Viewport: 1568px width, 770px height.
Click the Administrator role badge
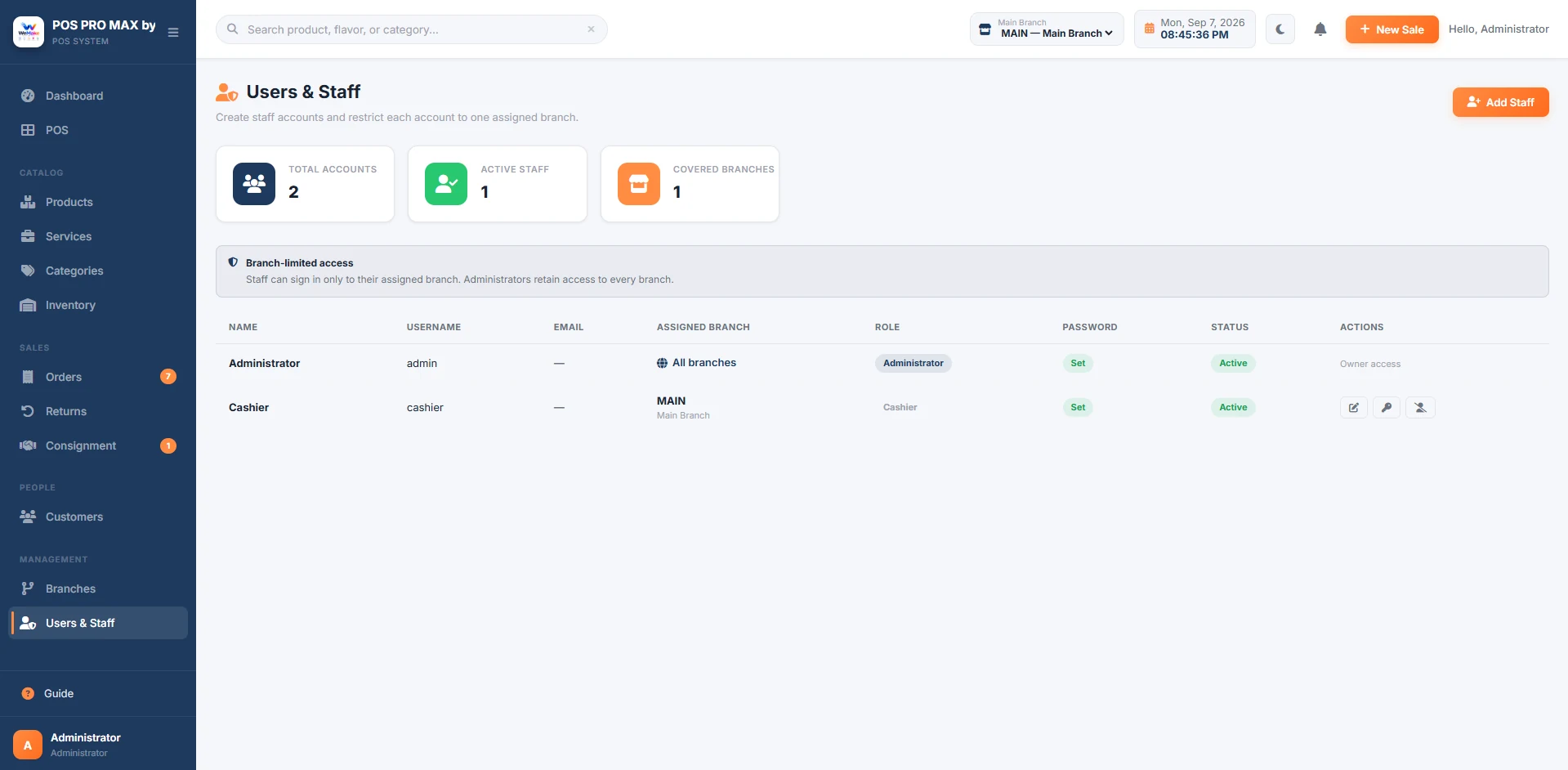coord(913,363)
